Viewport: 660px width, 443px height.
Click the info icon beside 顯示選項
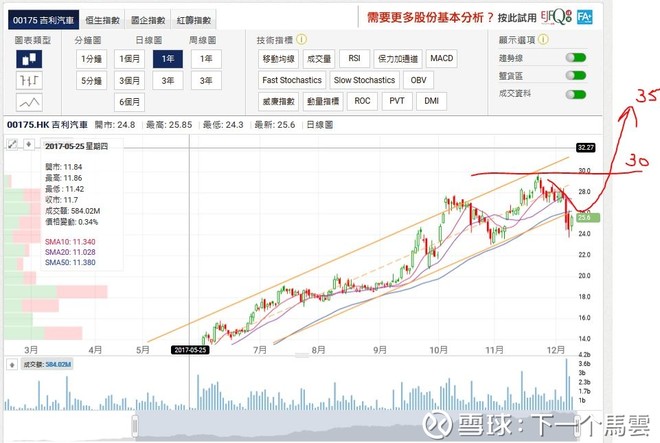click(543, 40)
